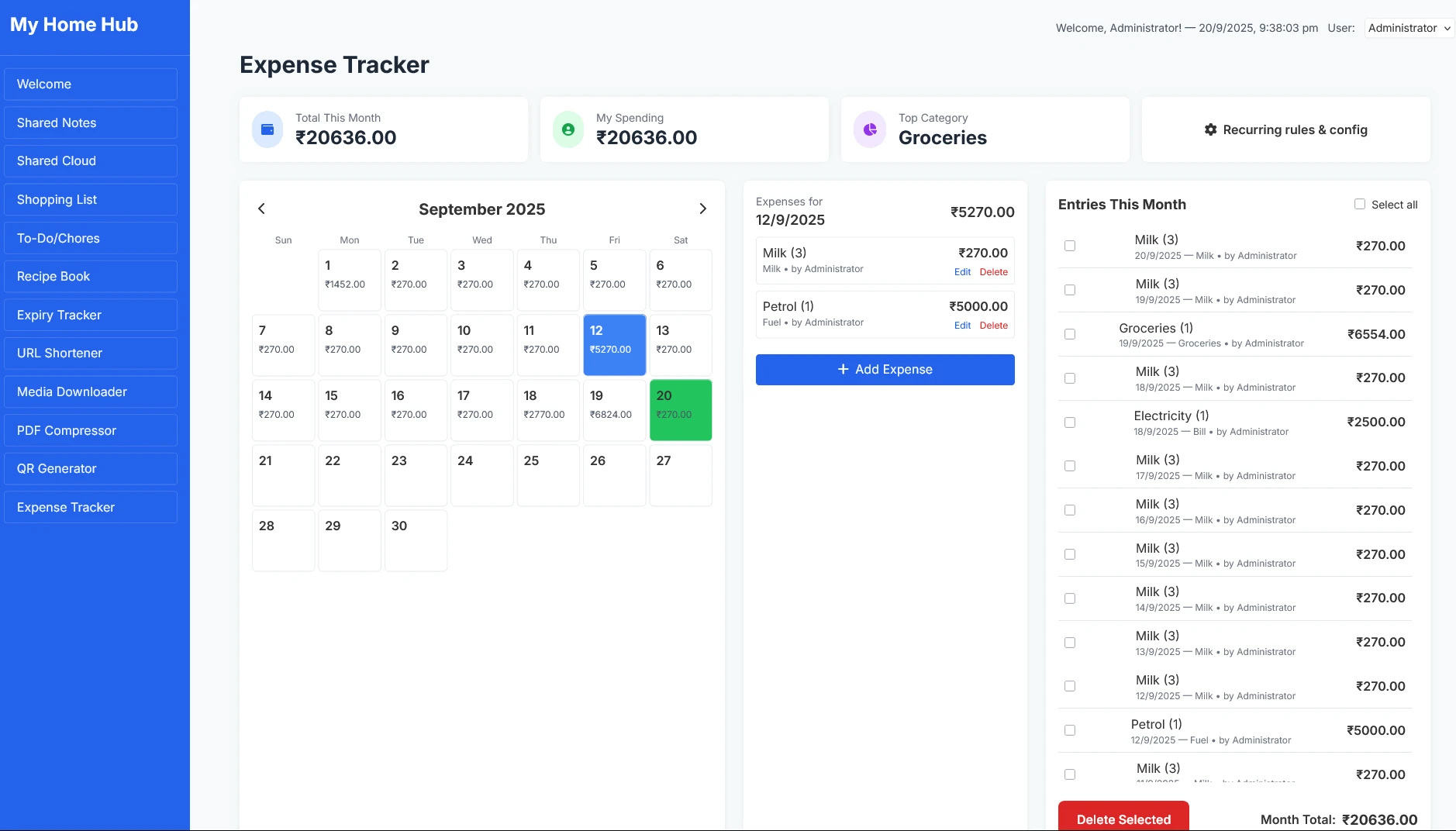Click the green user icon for My Spending
Image resolution: width=1456 pixels, height=831 pixels.
pyautogui.click(x=568, y=129)
